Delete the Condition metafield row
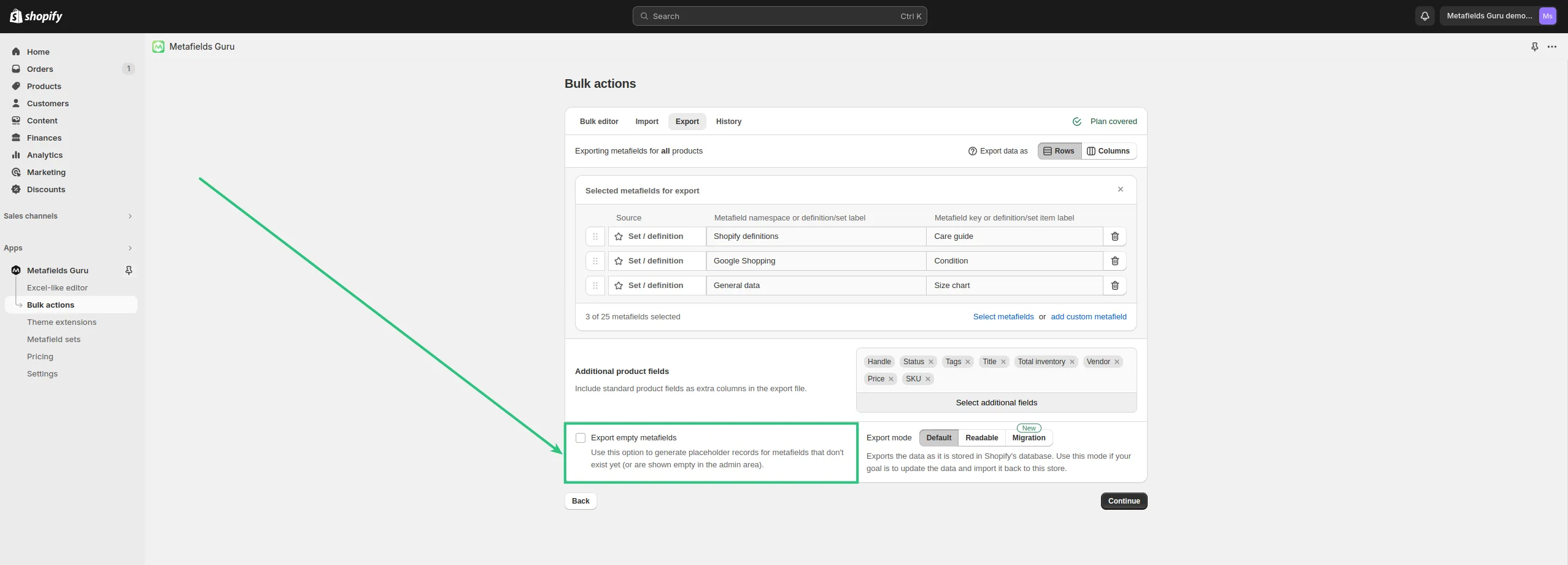The image size is (1568, 565). tap(1115, 261)
